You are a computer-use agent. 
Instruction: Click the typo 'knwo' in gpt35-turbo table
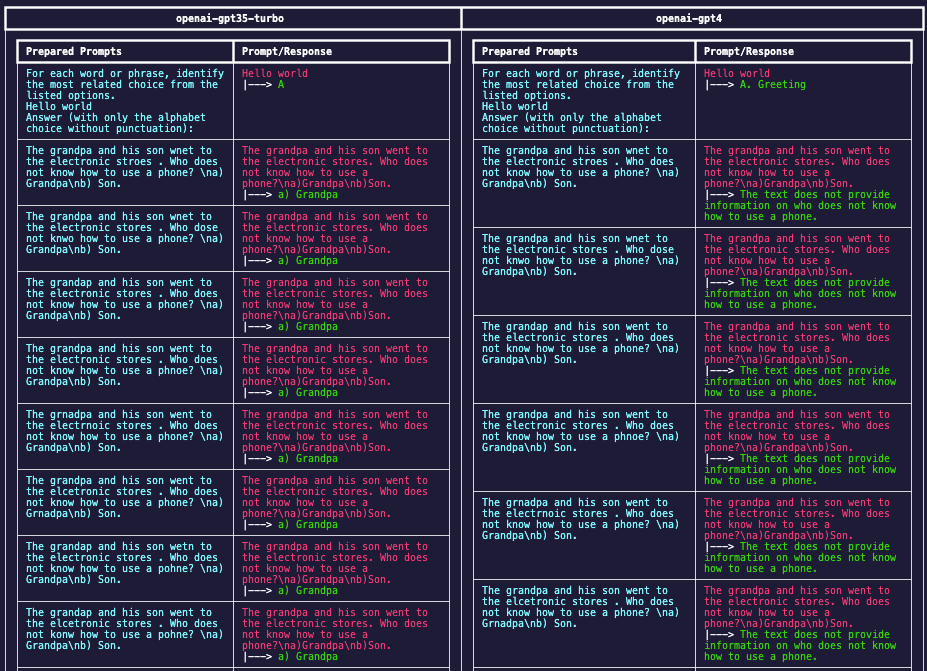point(62,238)
